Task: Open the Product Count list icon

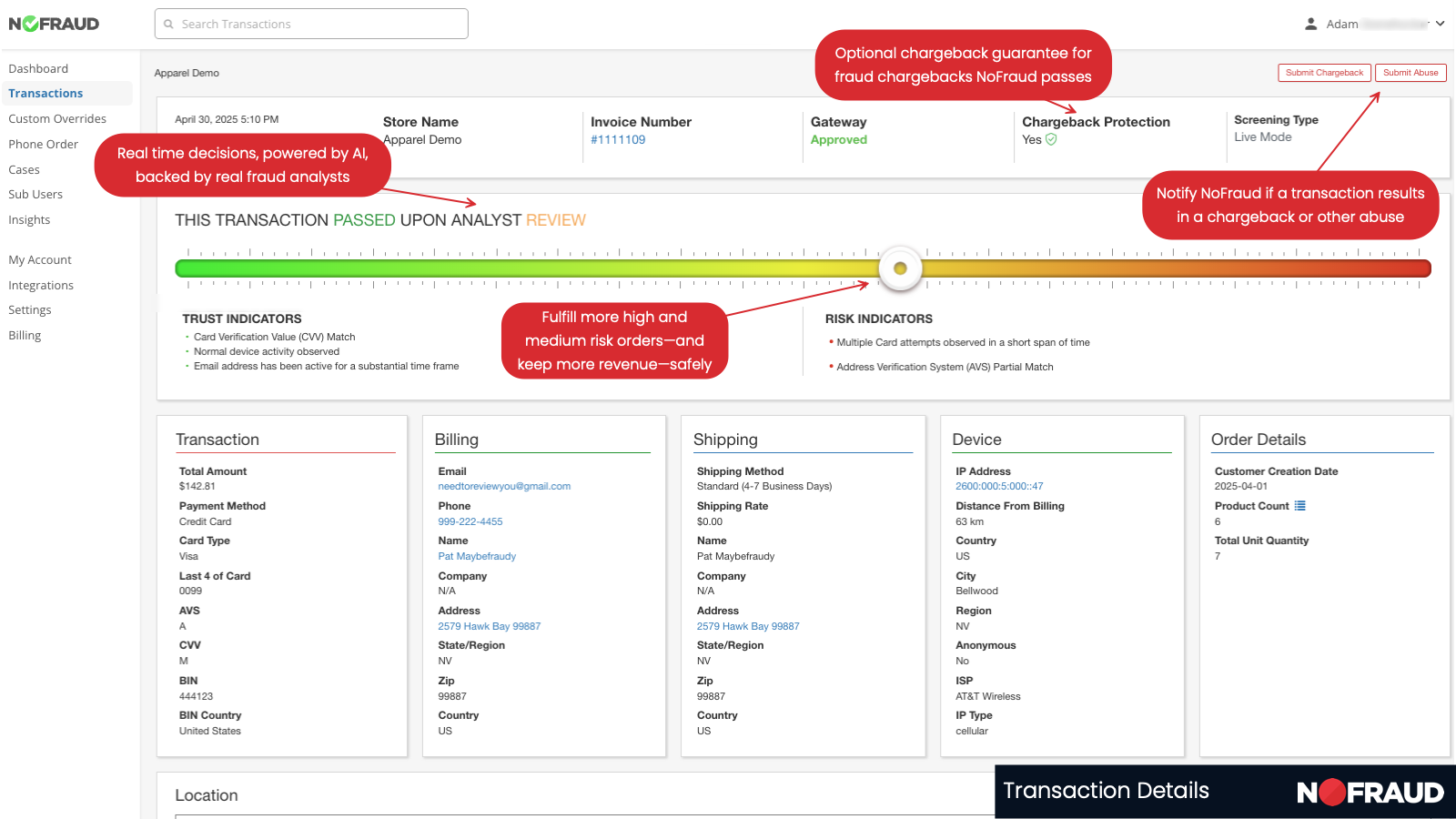Action: (x=1299, y=506)
